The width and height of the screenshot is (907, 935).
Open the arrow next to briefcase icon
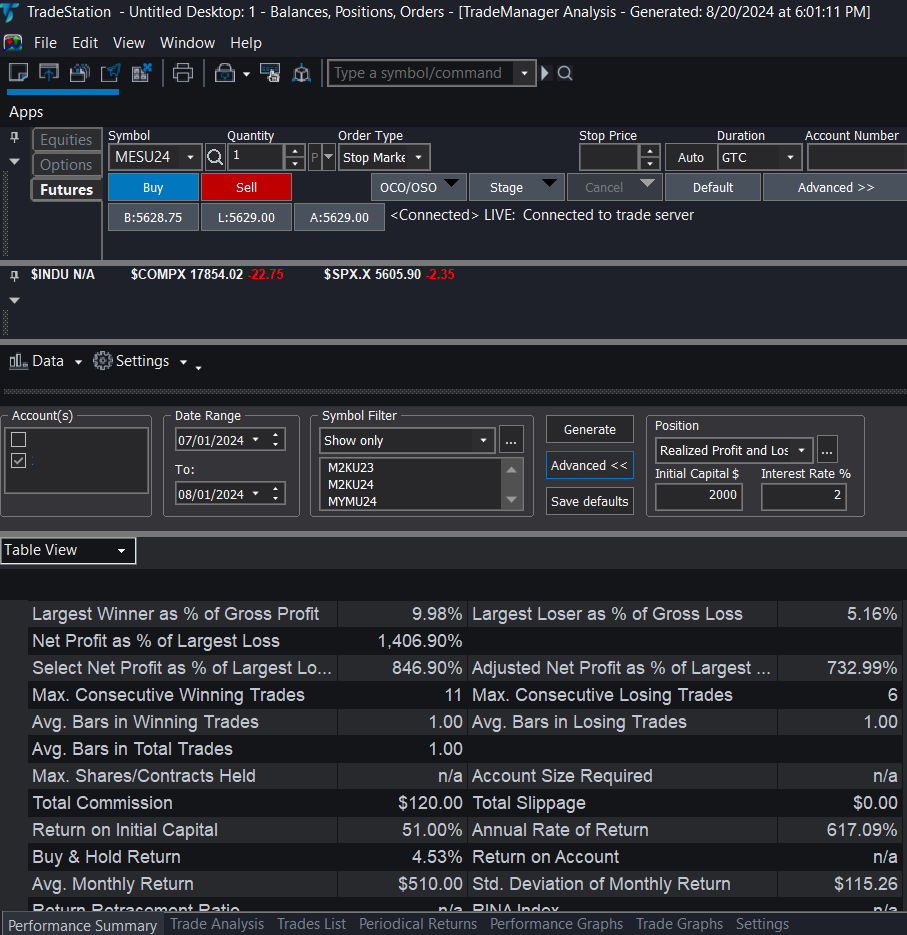click(x=246, y=75)
